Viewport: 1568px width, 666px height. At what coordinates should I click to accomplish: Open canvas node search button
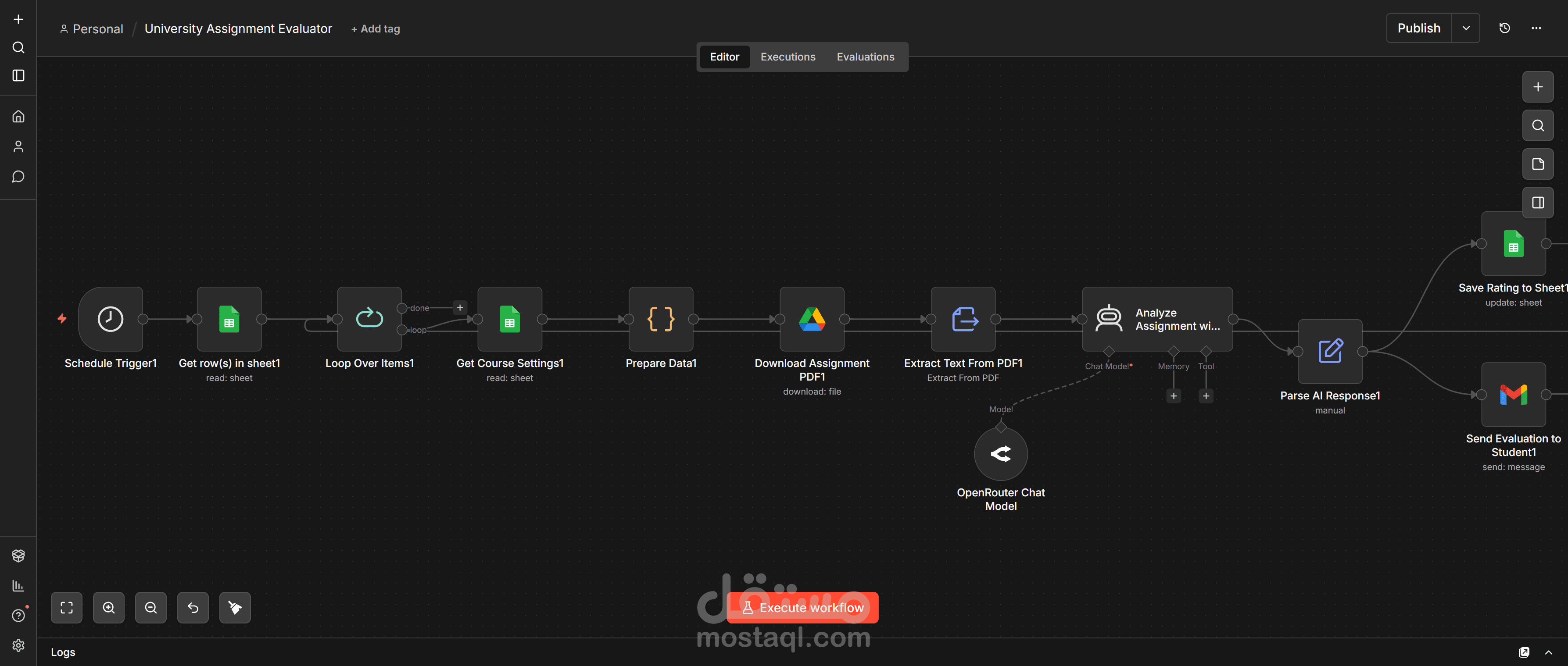[1538, 125]
